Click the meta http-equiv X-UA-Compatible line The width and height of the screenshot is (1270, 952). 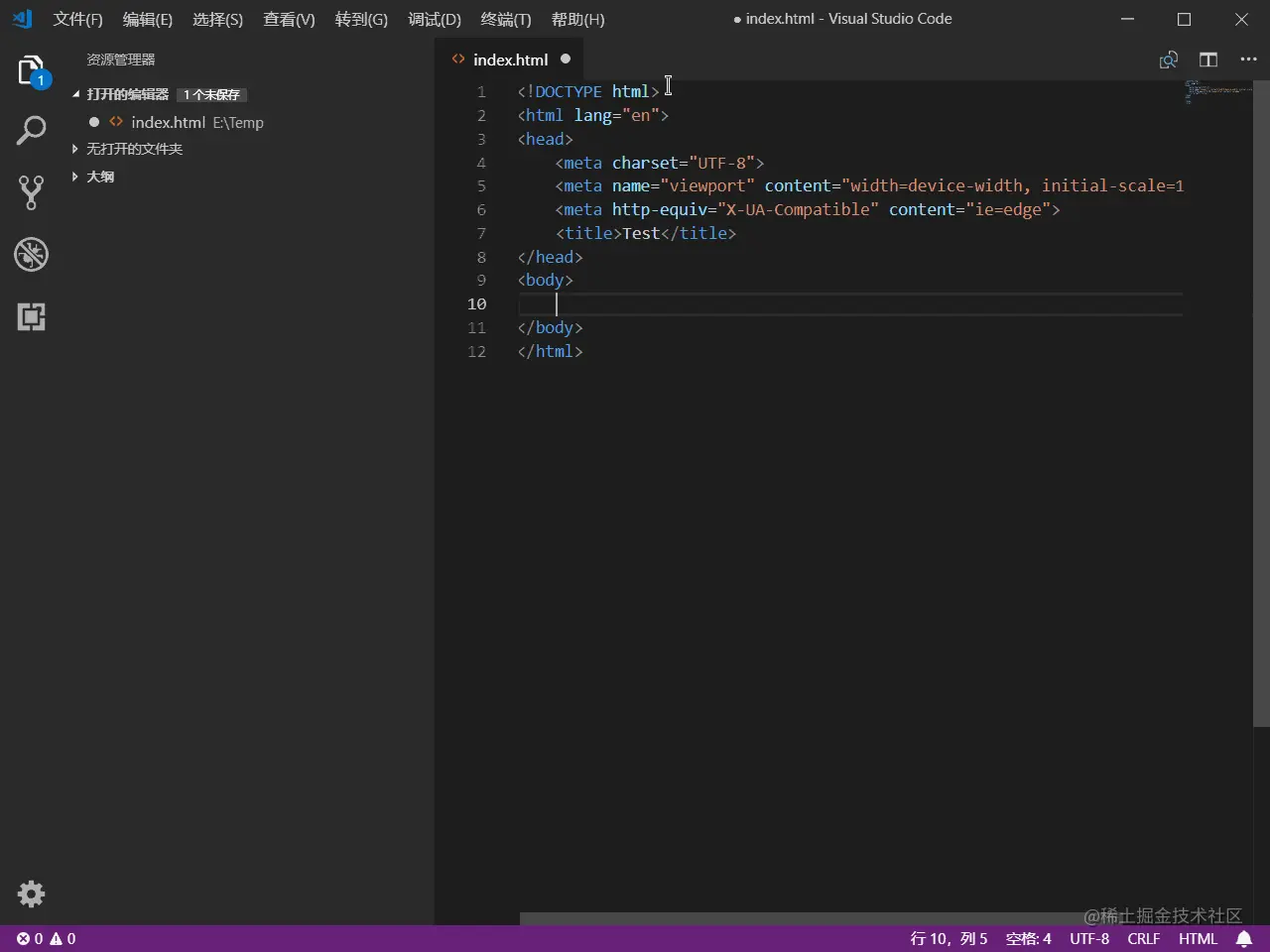coord(808,209)
